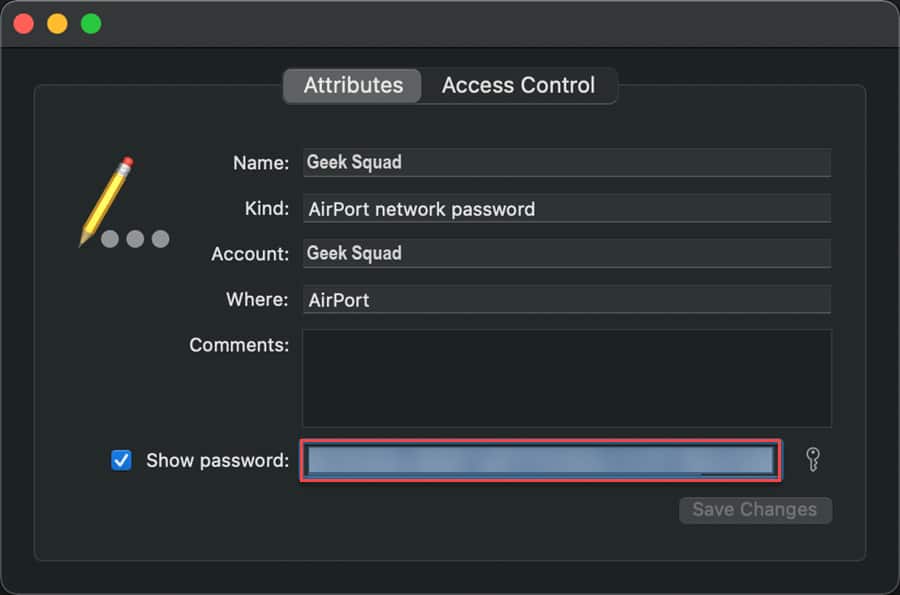Select the Account field text Geek Squad
The height and width of the screenshot is (595, 900).
[567, 253]
